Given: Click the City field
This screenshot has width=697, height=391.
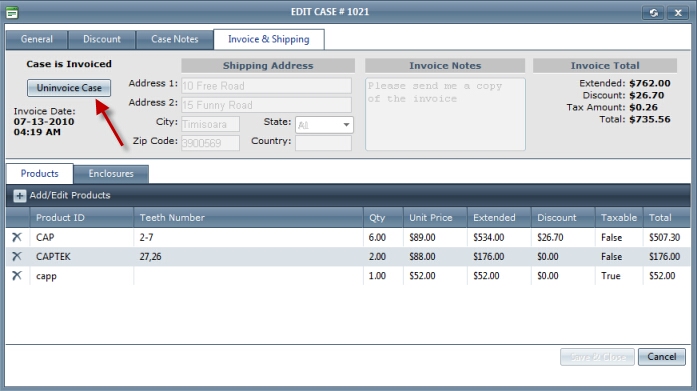Looking at the screenshot, I should pos(210,124).
